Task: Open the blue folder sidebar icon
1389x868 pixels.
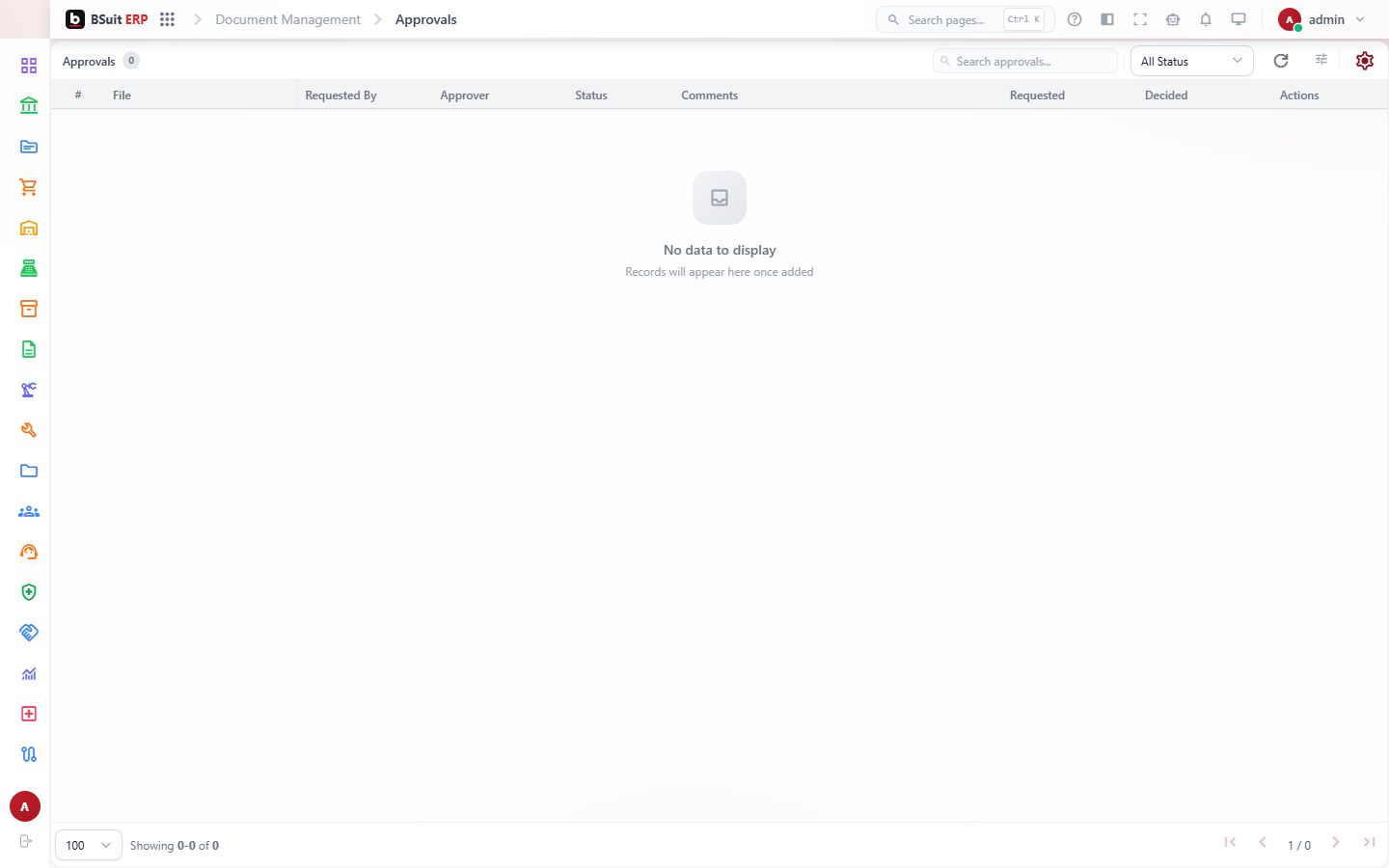Action: [x=29, y=471]
